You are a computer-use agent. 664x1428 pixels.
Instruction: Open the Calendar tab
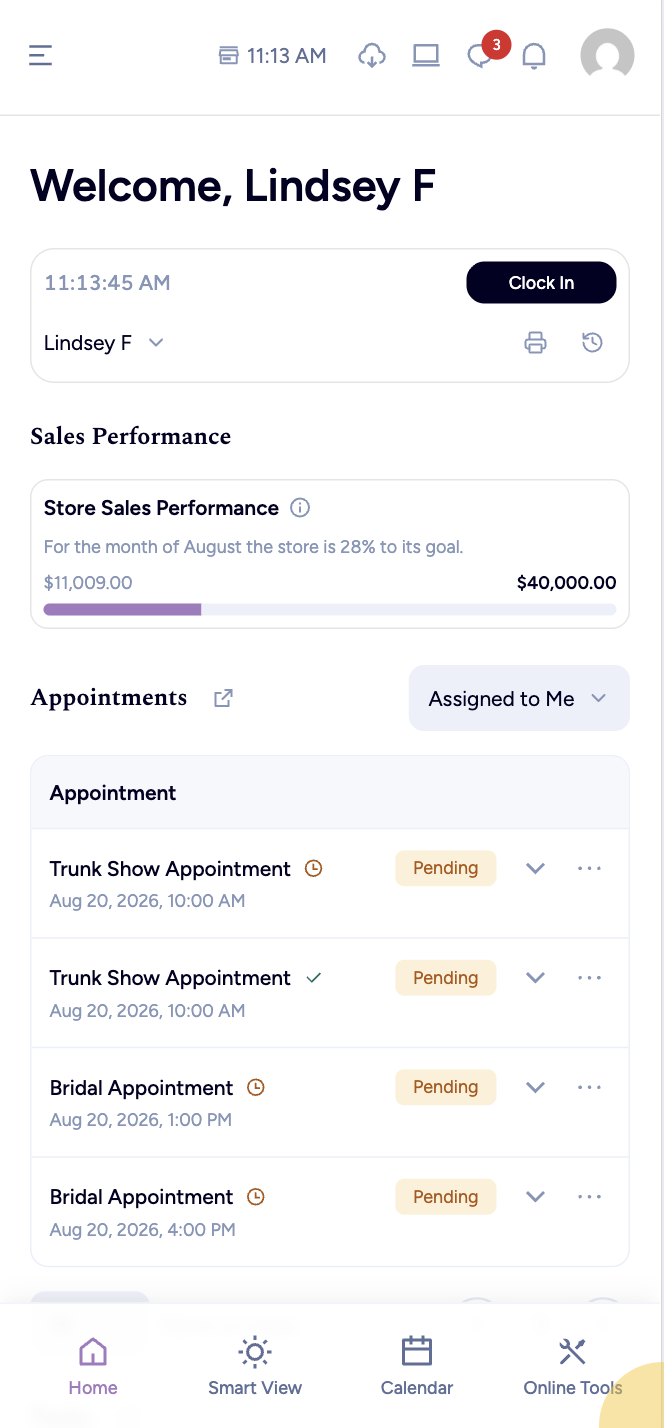pyautogui.click(x=417, y=1366)
